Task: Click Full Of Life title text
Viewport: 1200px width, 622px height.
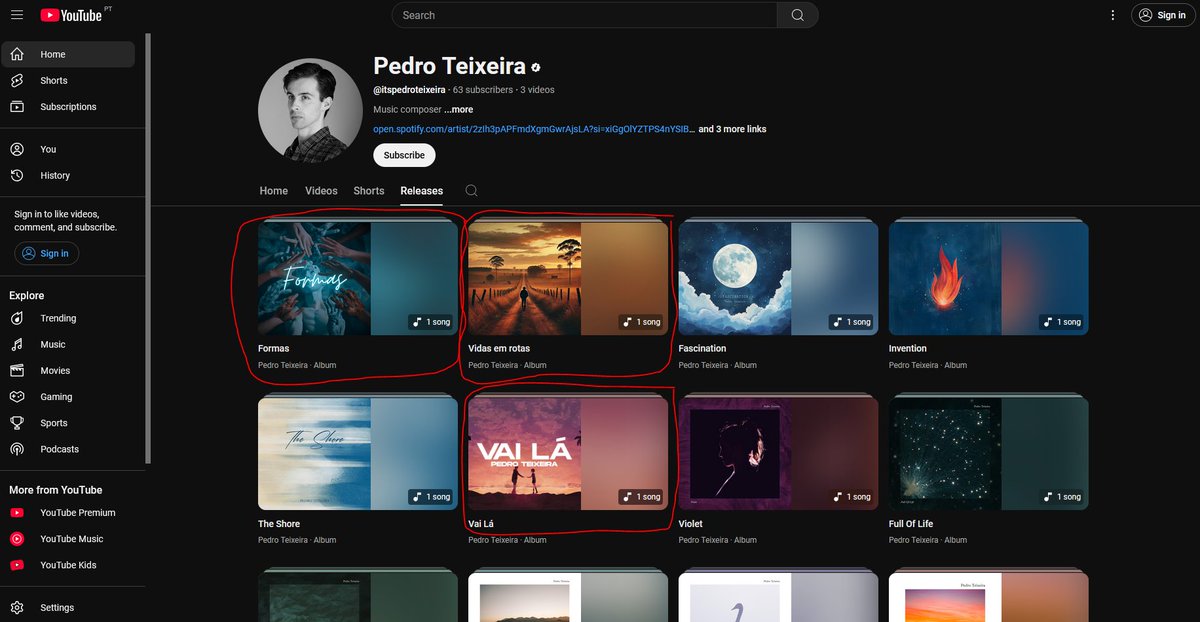Action: tap(910, 523)
